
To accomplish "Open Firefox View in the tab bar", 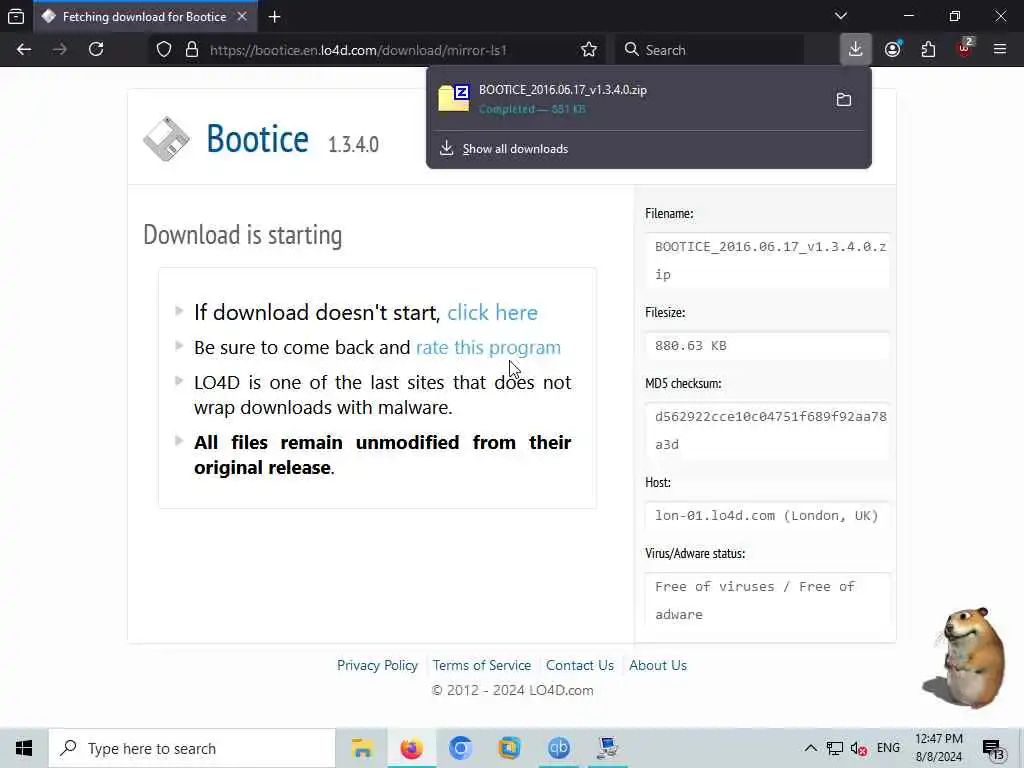I will pyautogui.click(x=16, y=17).
